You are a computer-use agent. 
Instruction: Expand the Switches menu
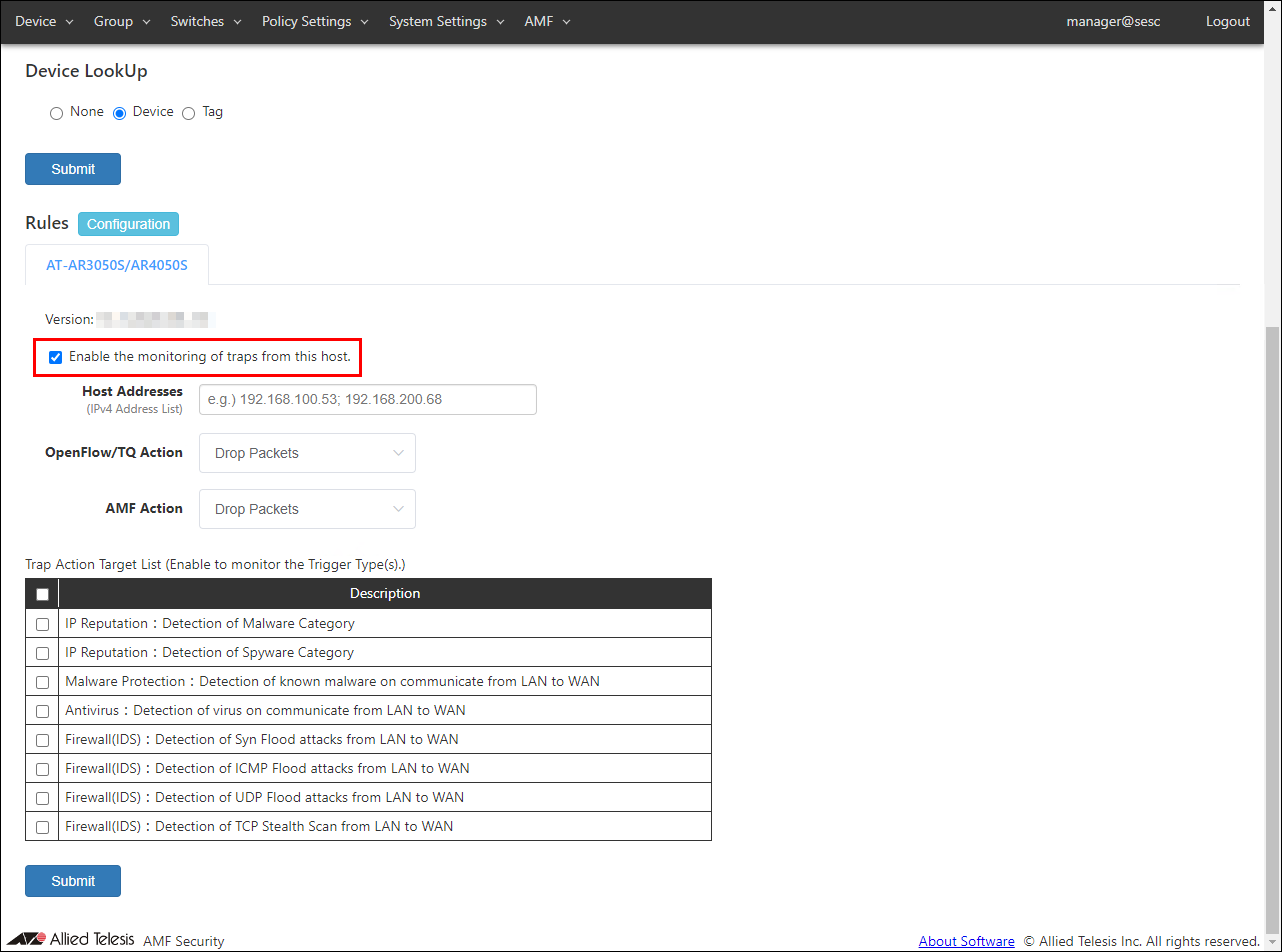click(205, 21)
